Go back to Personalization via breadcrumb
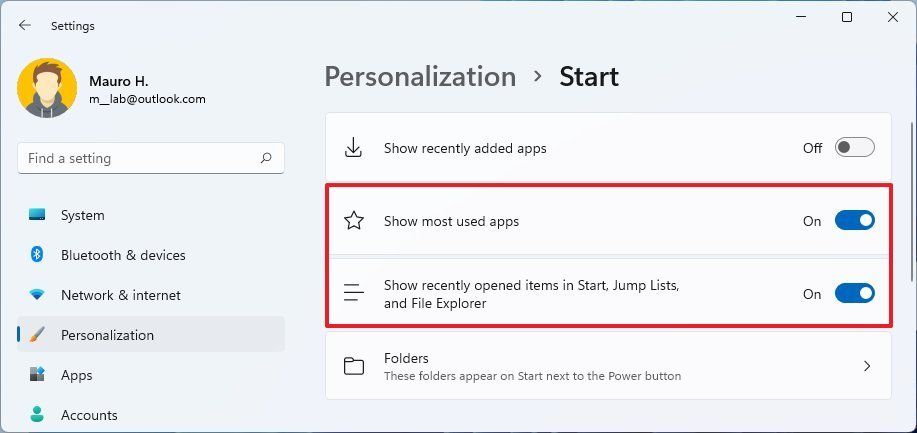Screen dimensions: 917x433 coord(420,77)
